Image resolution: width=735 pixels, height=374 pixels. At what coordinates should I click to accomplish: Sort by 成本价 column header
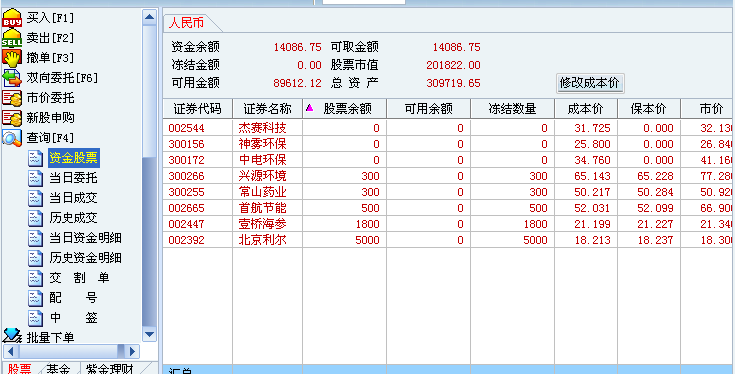click(586, 109)
